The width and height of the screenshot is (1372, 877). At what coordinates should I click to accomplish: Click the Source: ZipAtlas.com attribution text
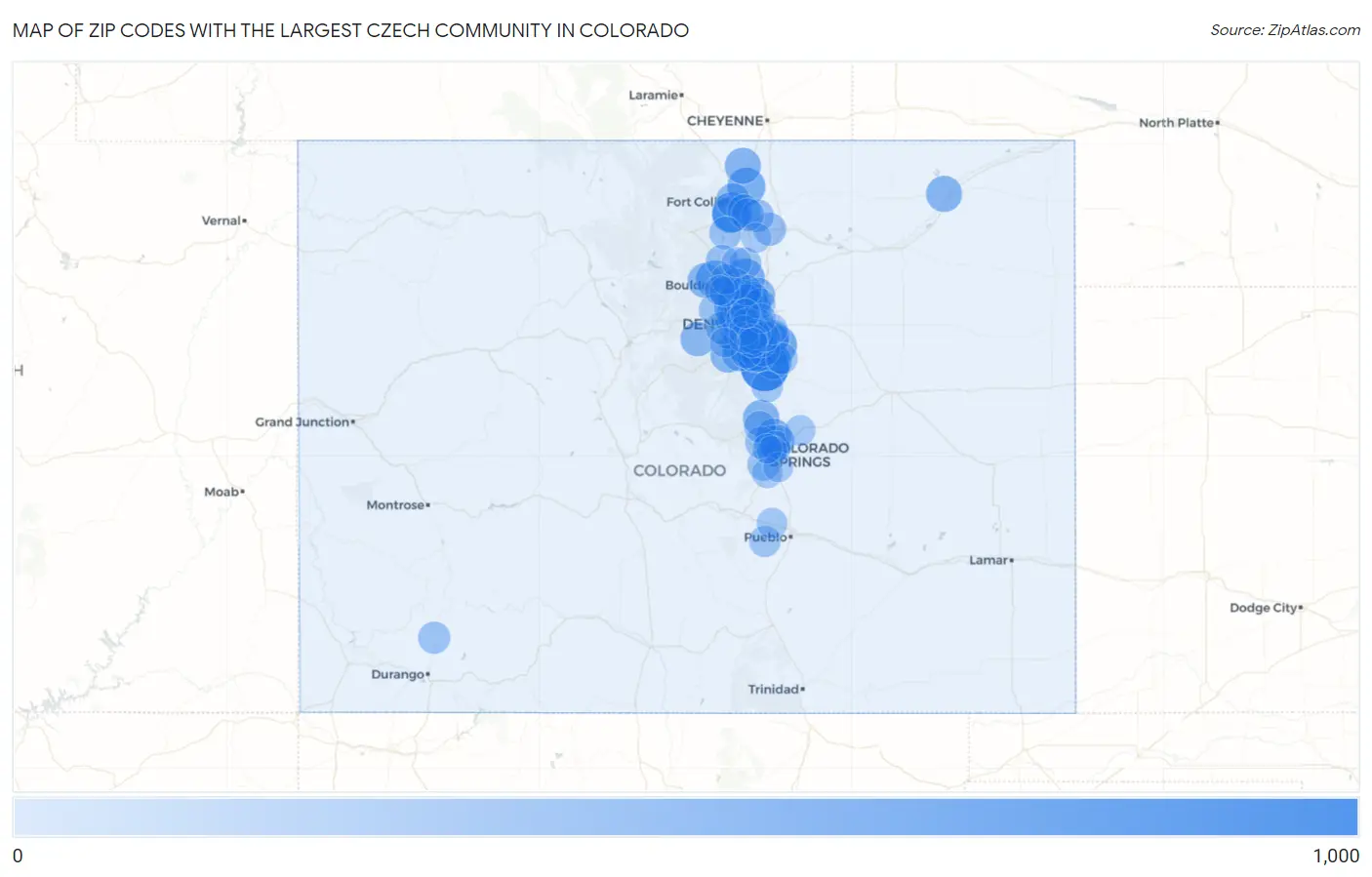(1285, 30)
